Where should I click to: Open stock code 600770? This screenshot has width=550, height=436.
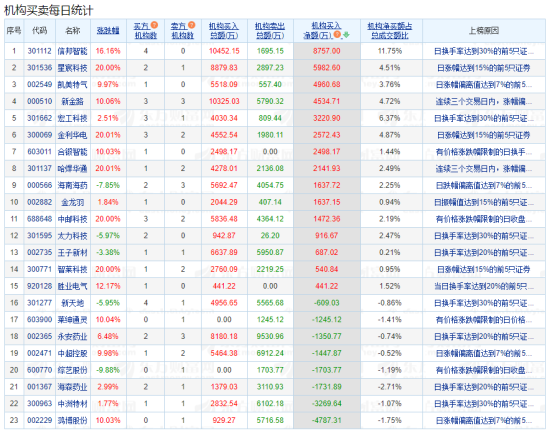coord(40,370)
